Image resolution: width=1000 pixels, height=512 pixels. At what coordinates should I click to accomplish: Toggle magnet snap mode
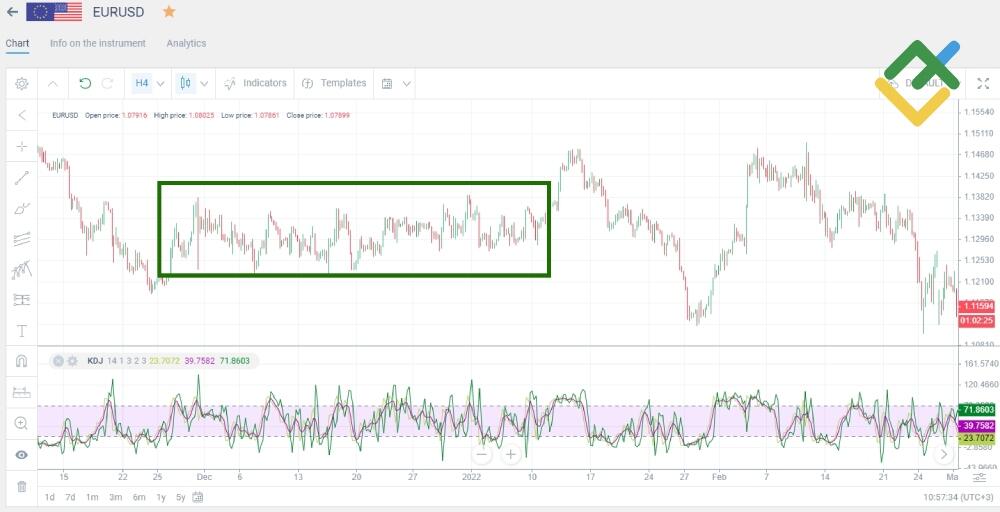pos(22,362)
